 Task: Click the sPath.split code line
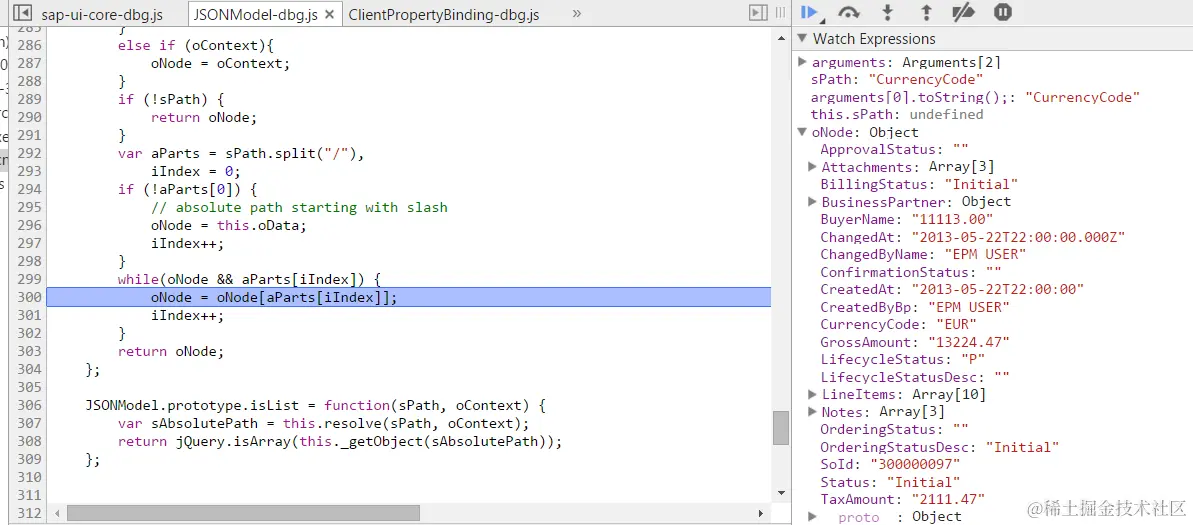[242, 154]
